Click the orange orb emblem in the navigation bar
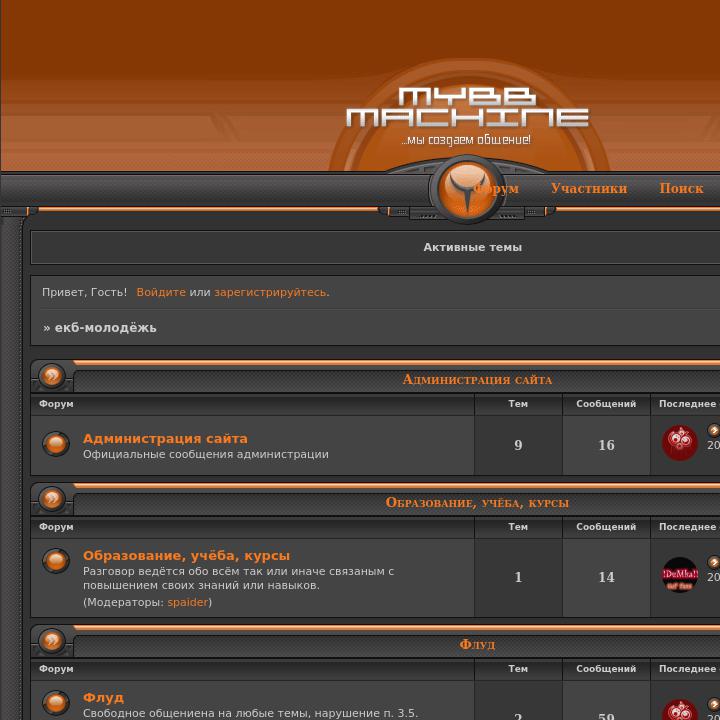The width and height of the screenshot is (720, 720). click(467, 189)
